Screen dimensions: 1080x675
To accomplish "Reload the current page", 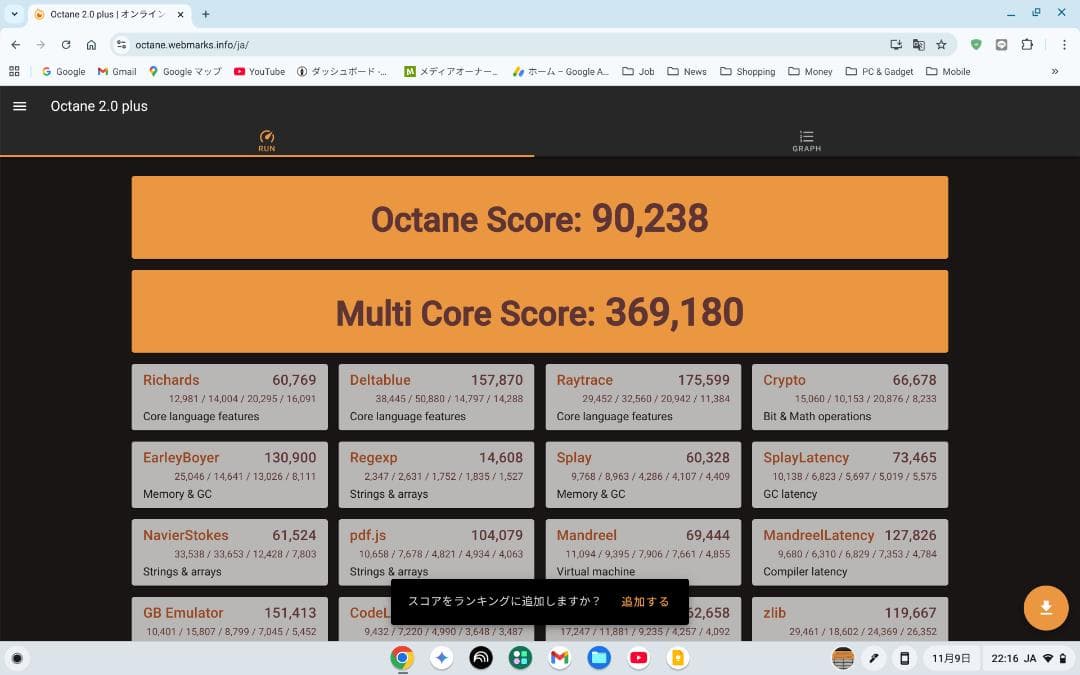I will click(x=66, y=45).
